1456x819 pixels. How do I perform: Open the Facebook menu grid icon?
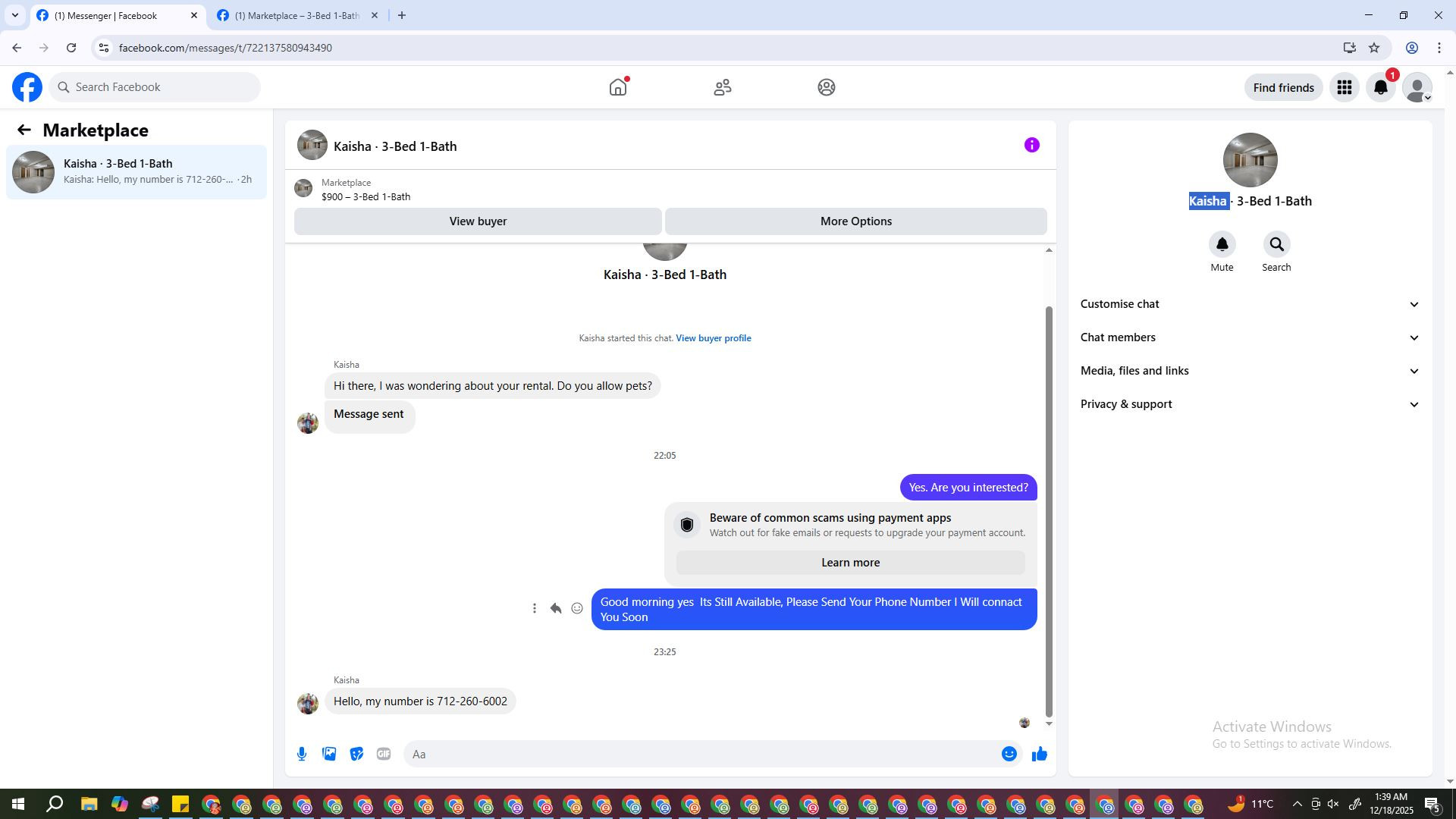(1345, 87)
